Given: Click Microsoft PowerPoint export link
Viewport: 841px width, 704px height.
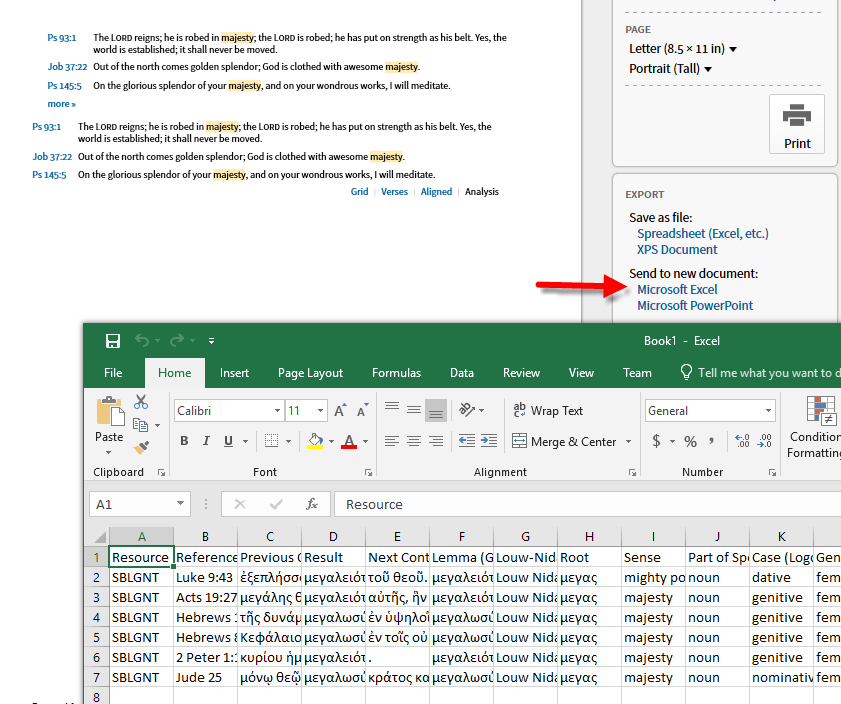Looking at the screenshot, I should point(695,306).
